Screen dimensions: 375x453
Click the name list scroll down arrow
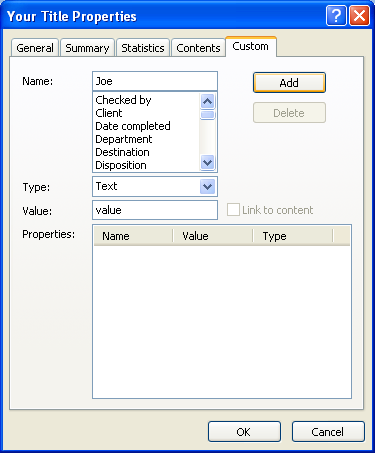[x=208, y=163]
